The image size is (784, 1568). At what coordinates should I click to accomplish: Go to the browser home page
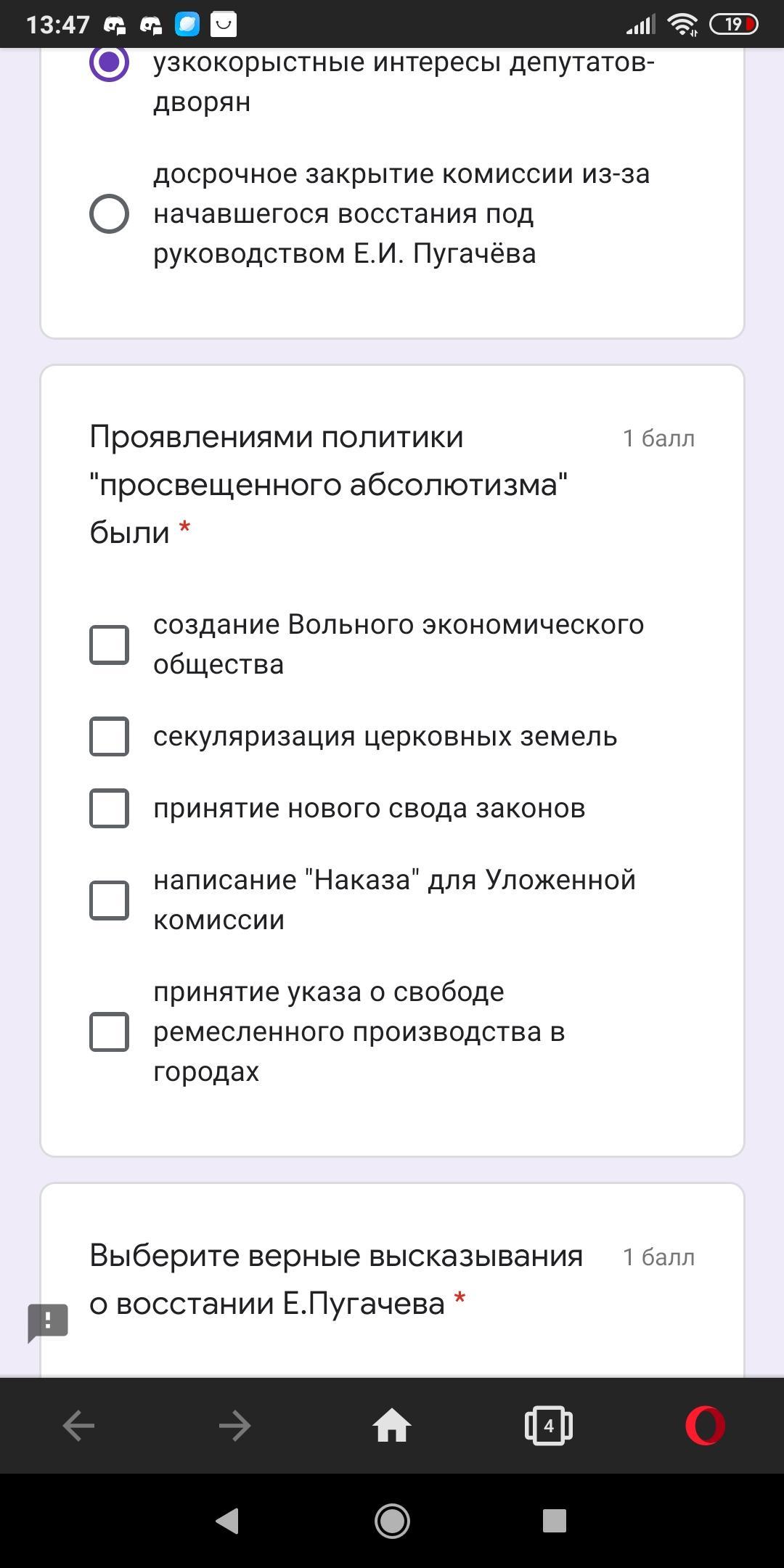pos(392,1426)
